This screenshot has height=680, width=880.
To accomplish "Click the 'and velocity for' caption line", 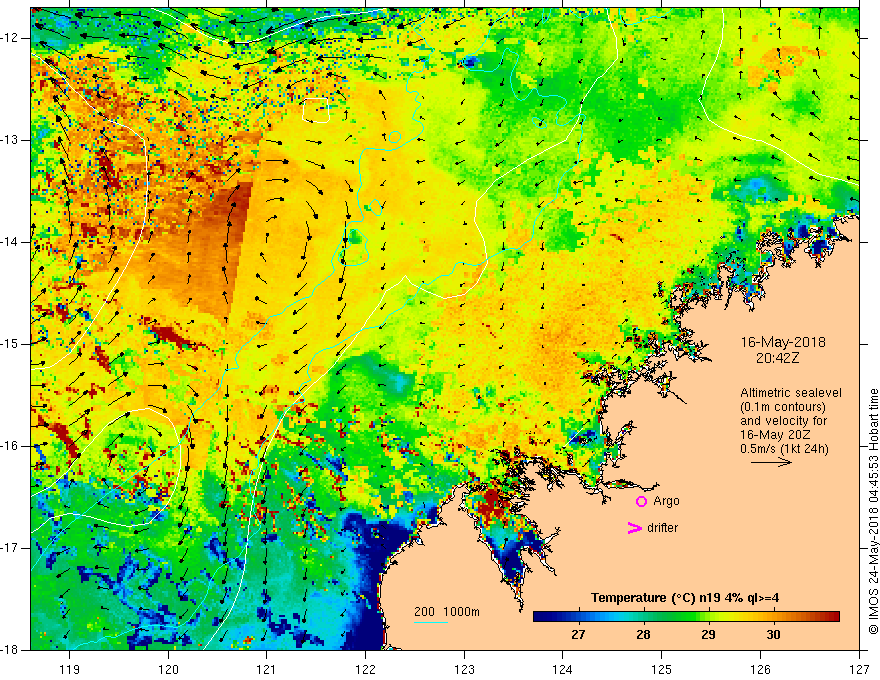I will click(x=783, y=421).
